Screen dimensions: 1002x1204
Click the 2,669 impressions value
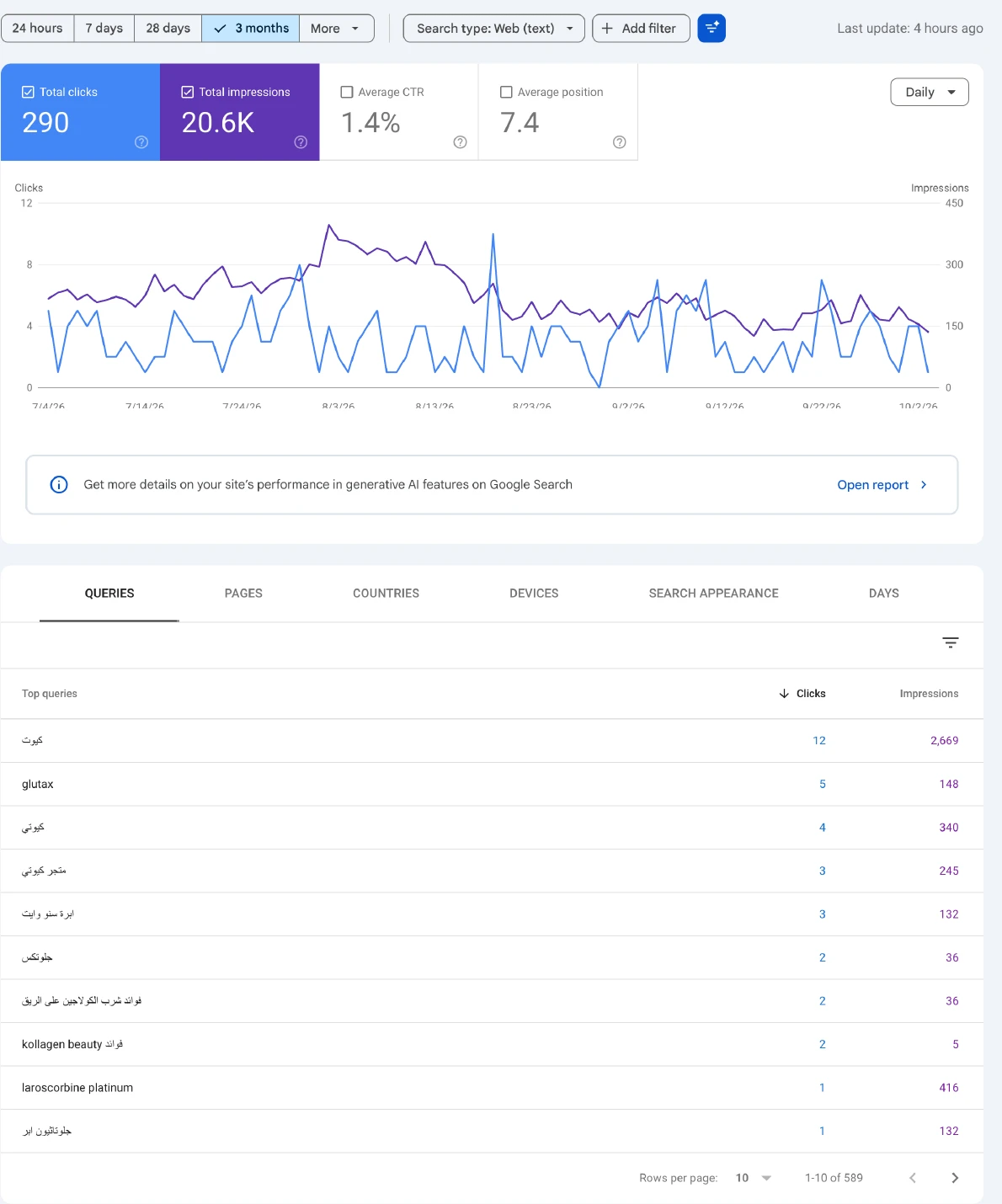[x=944, y=741]
